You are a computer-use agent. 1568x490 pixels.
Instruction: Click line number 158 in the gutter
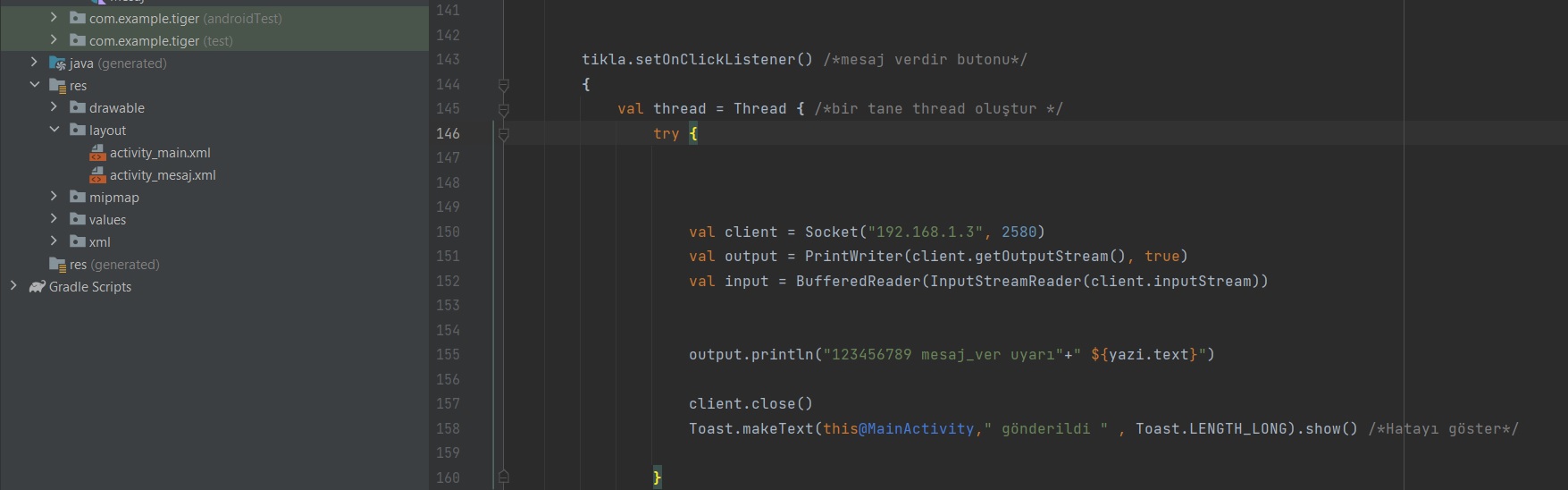click(448, 428)
